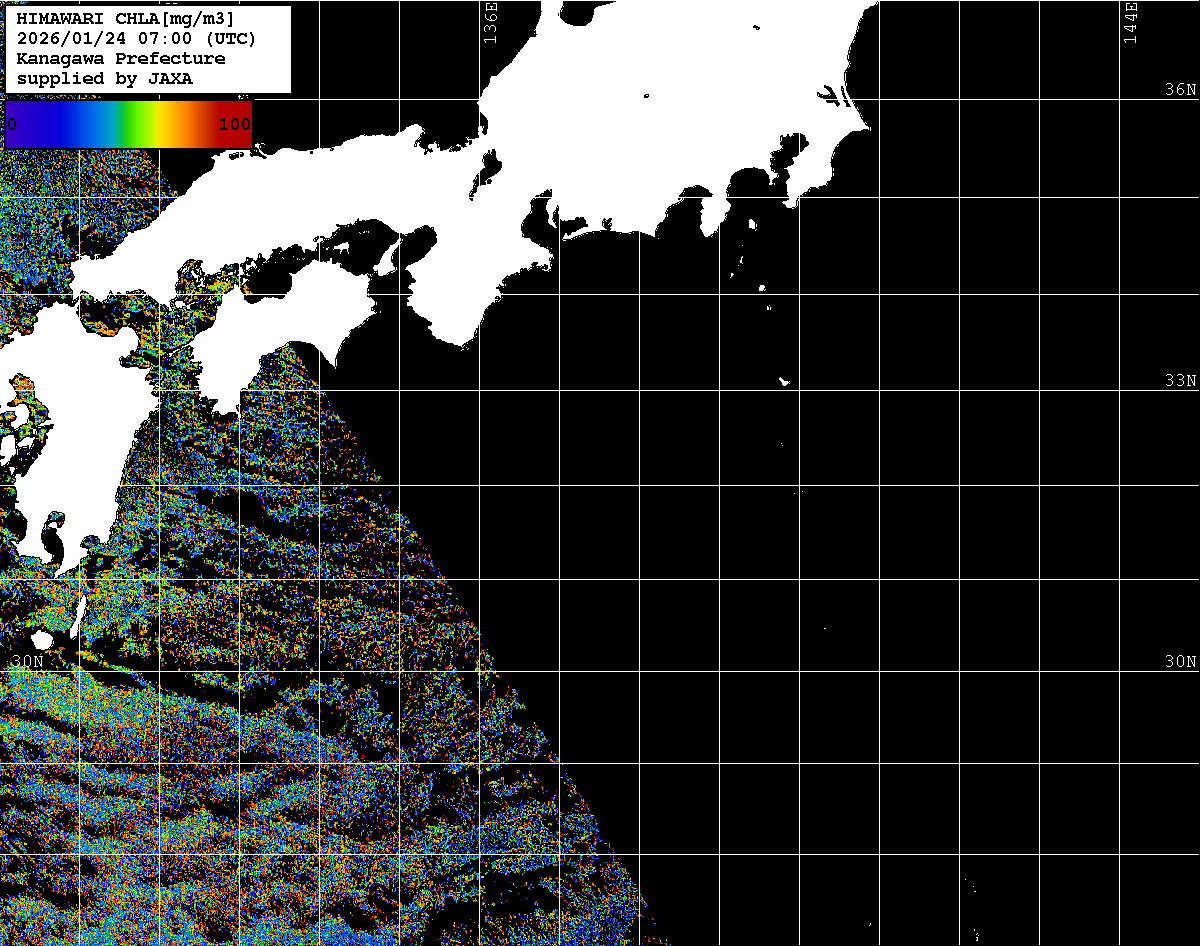
Task: Click the red end of the color scale
Action: click(x=240, y=110)
